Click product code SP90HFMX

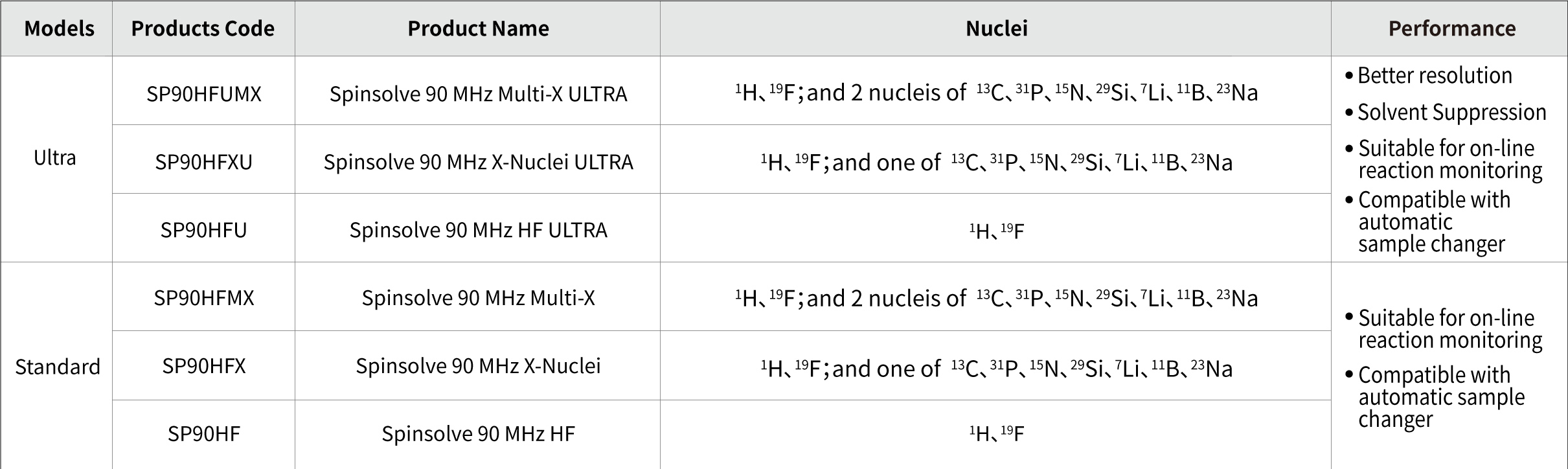203,298
